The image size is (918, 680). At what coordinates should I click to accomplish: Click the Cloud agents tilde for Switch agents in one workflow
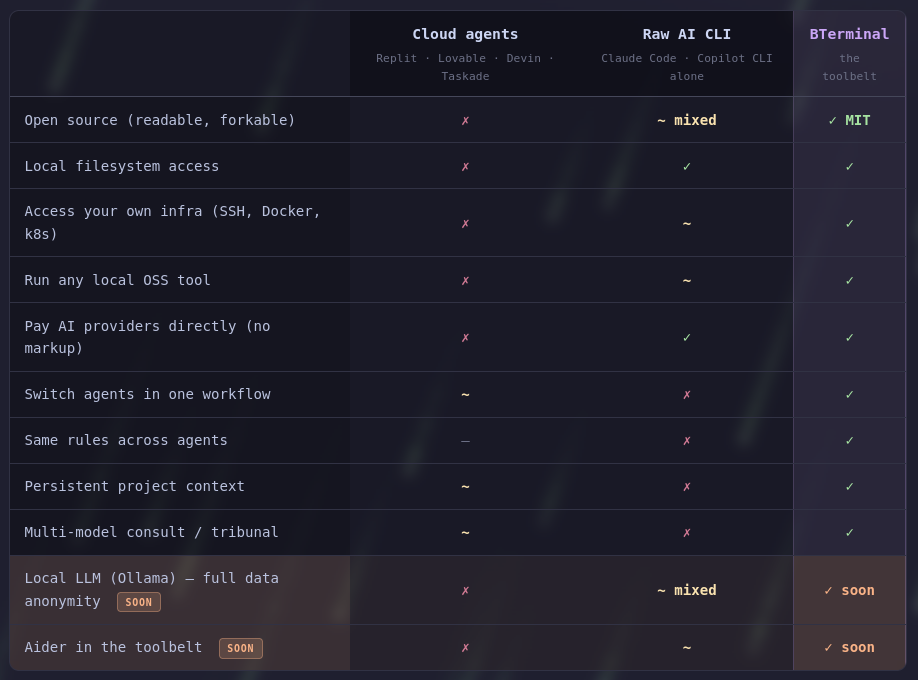[465, 395]
